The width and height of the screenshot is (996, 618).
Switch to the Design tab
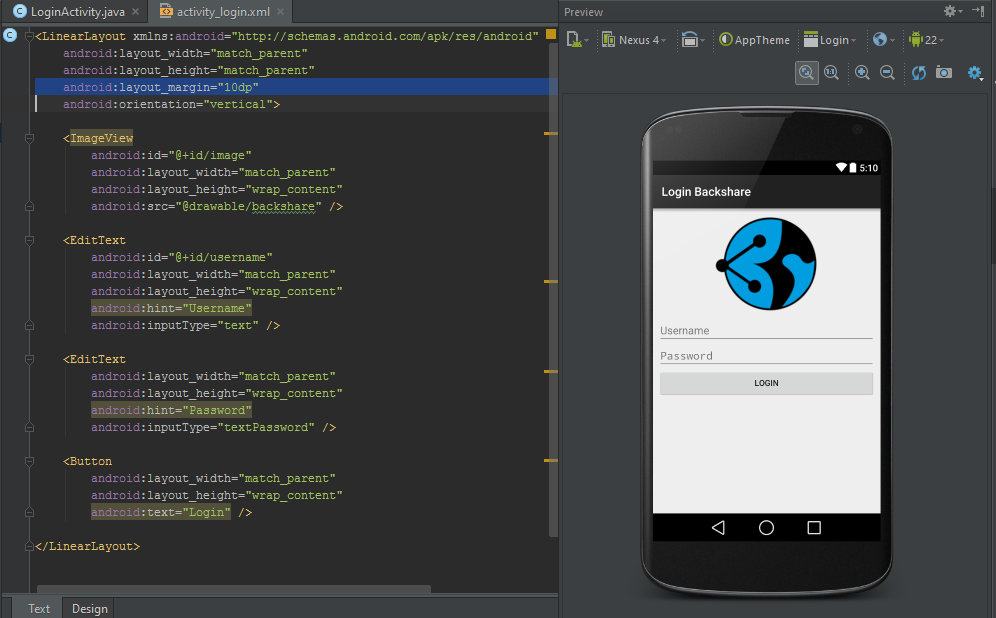(x=89, y=608)
